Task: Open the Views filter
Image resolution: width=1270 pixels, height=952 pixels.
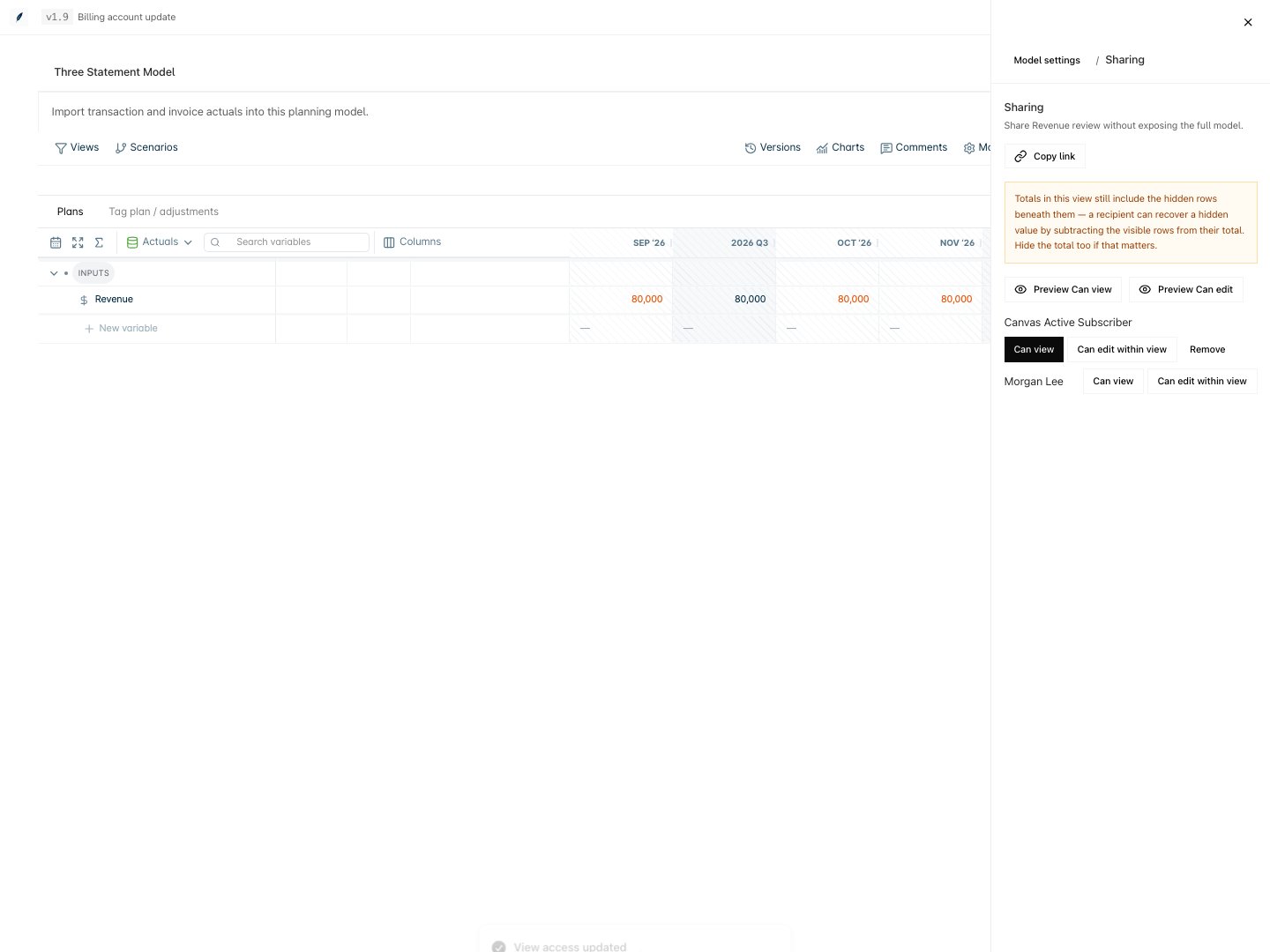Action: pos(77,147)
